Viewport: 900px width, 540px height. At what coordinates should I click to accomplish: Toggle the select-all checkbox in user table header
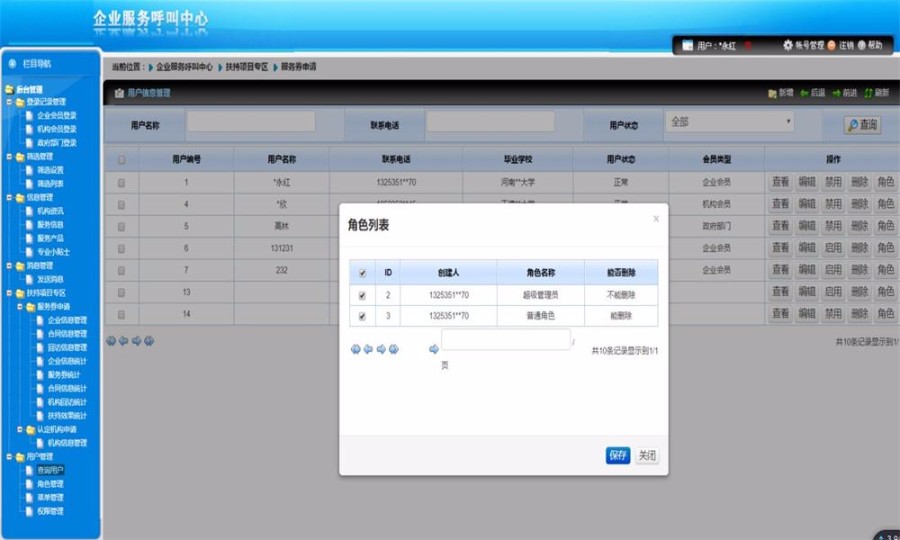click(x=122, y=160)
